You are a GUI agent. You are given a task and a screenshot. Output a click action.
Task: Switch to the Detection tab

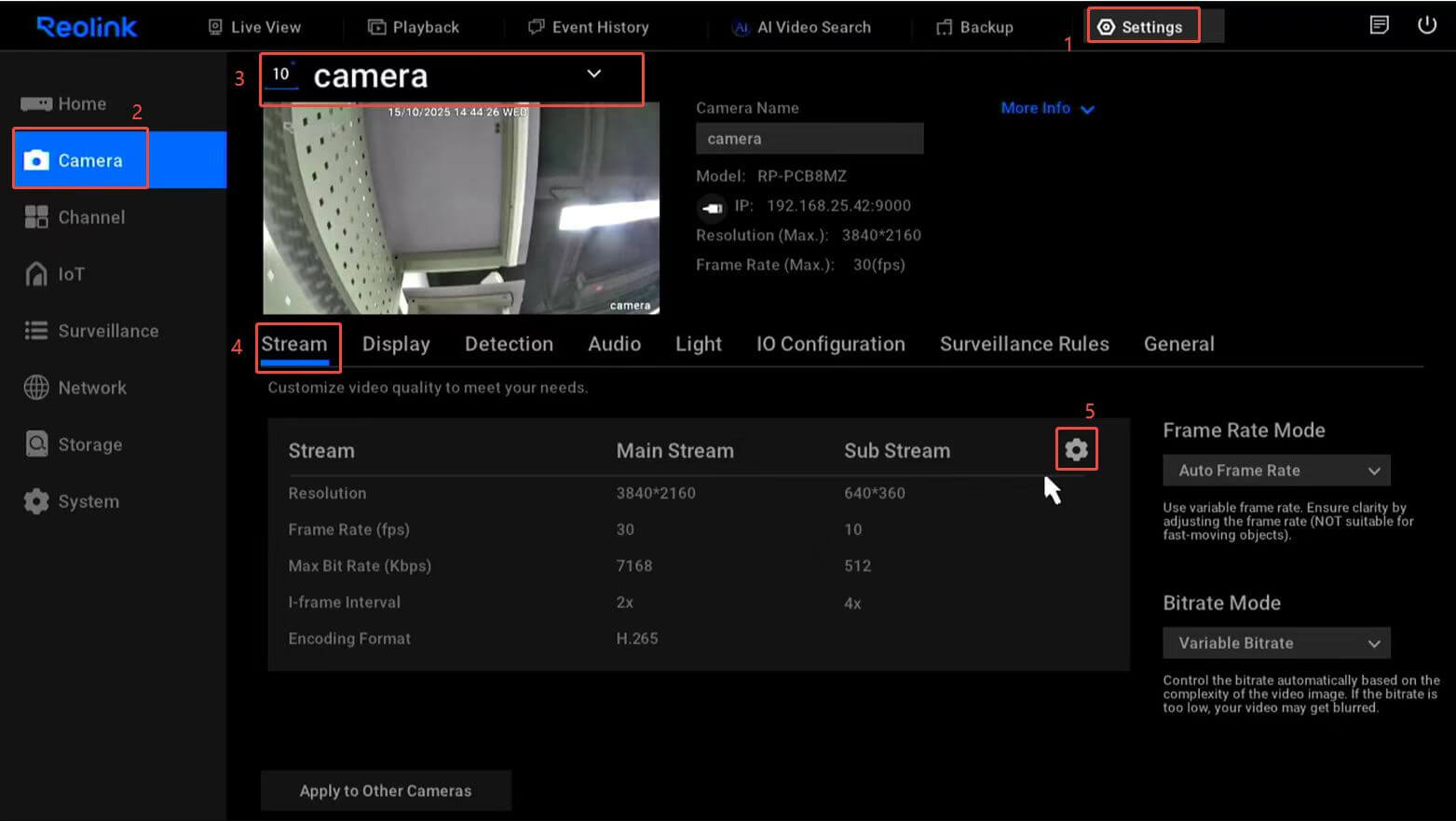tap(509, 344)
